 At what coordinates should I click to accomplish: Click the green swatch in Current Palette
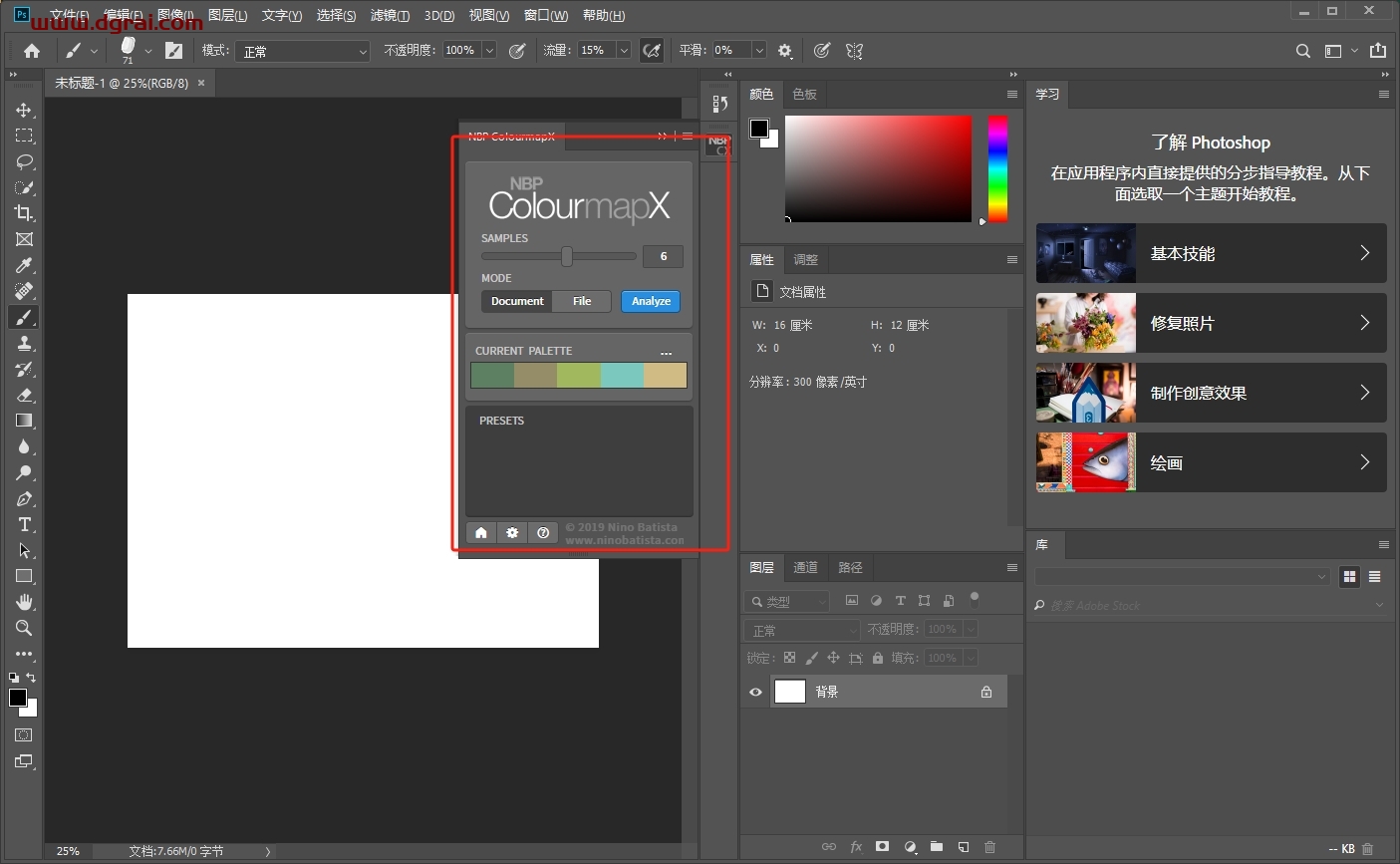(x=492, y=376)
